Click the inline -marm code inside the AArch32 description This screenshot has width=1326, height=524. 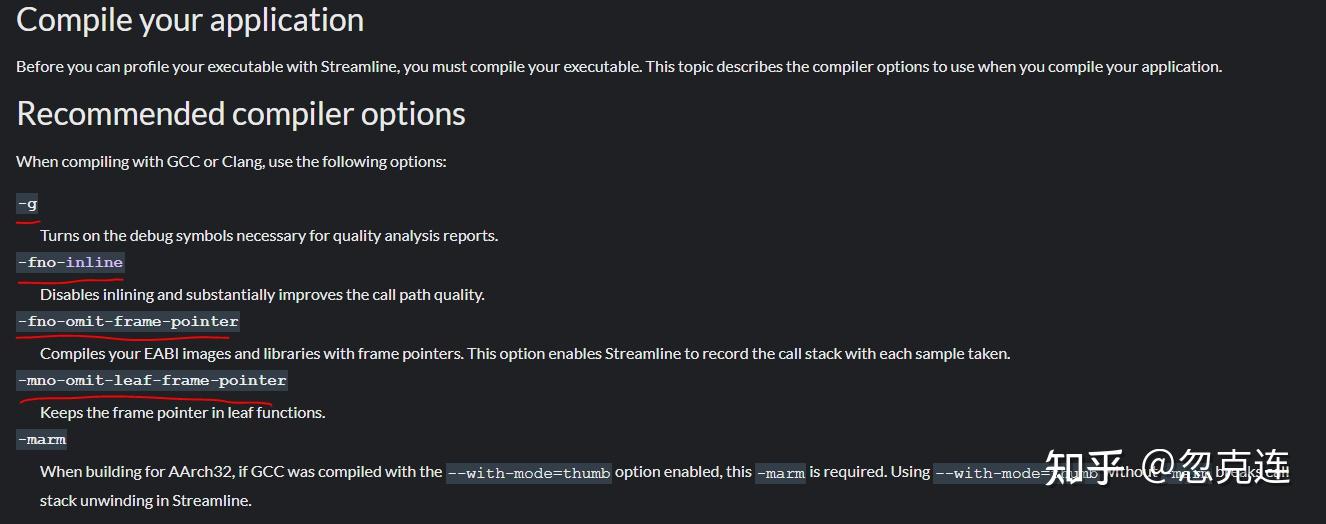point(780,473)
